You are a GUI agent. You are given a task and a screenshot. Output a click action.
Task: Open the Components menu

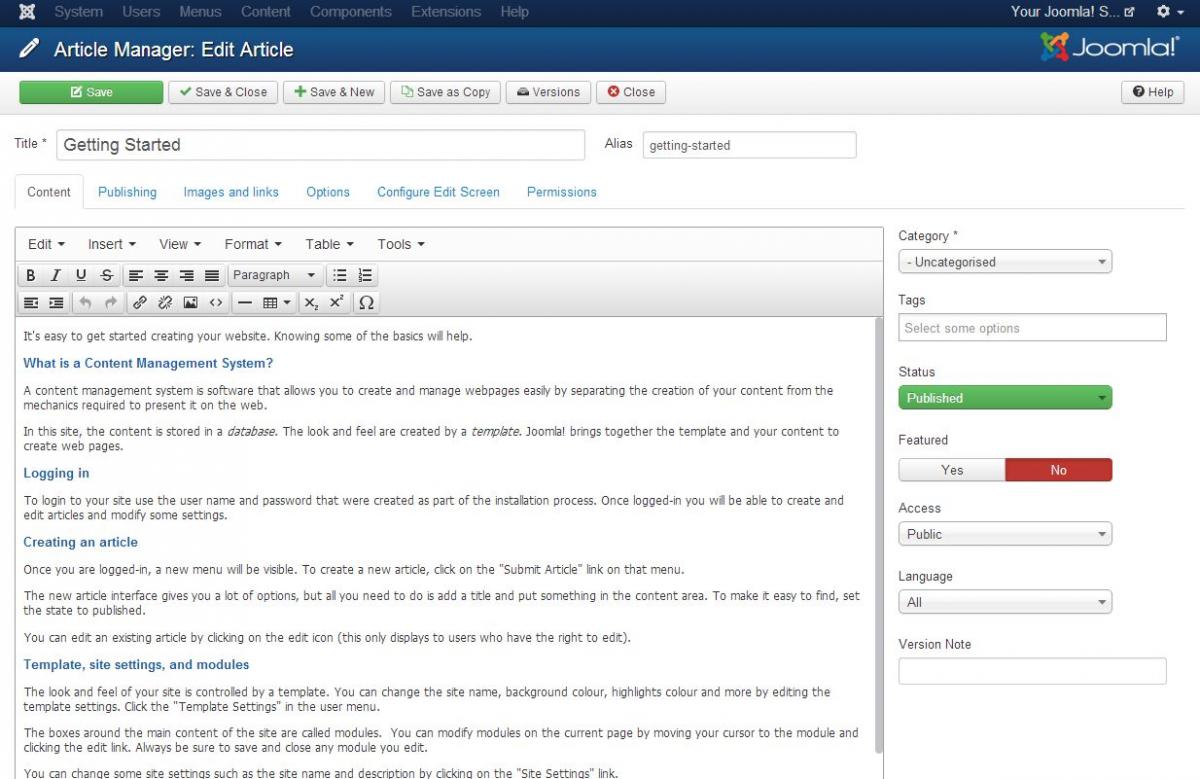tap(351, 12)
